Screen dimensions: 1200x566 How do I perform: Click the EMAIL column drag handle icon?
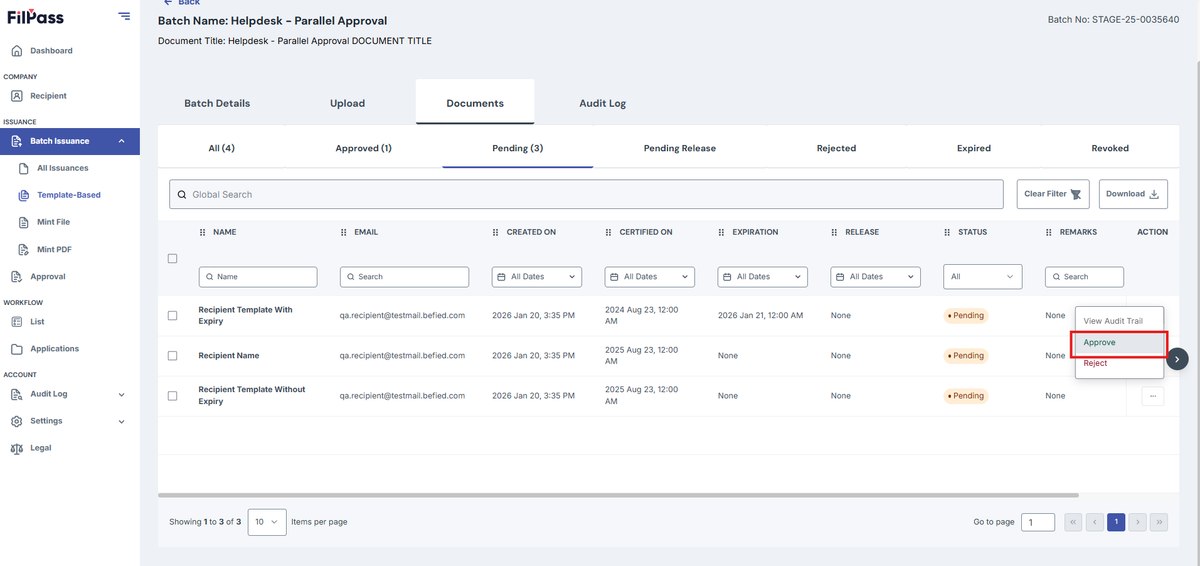(344, 232)
